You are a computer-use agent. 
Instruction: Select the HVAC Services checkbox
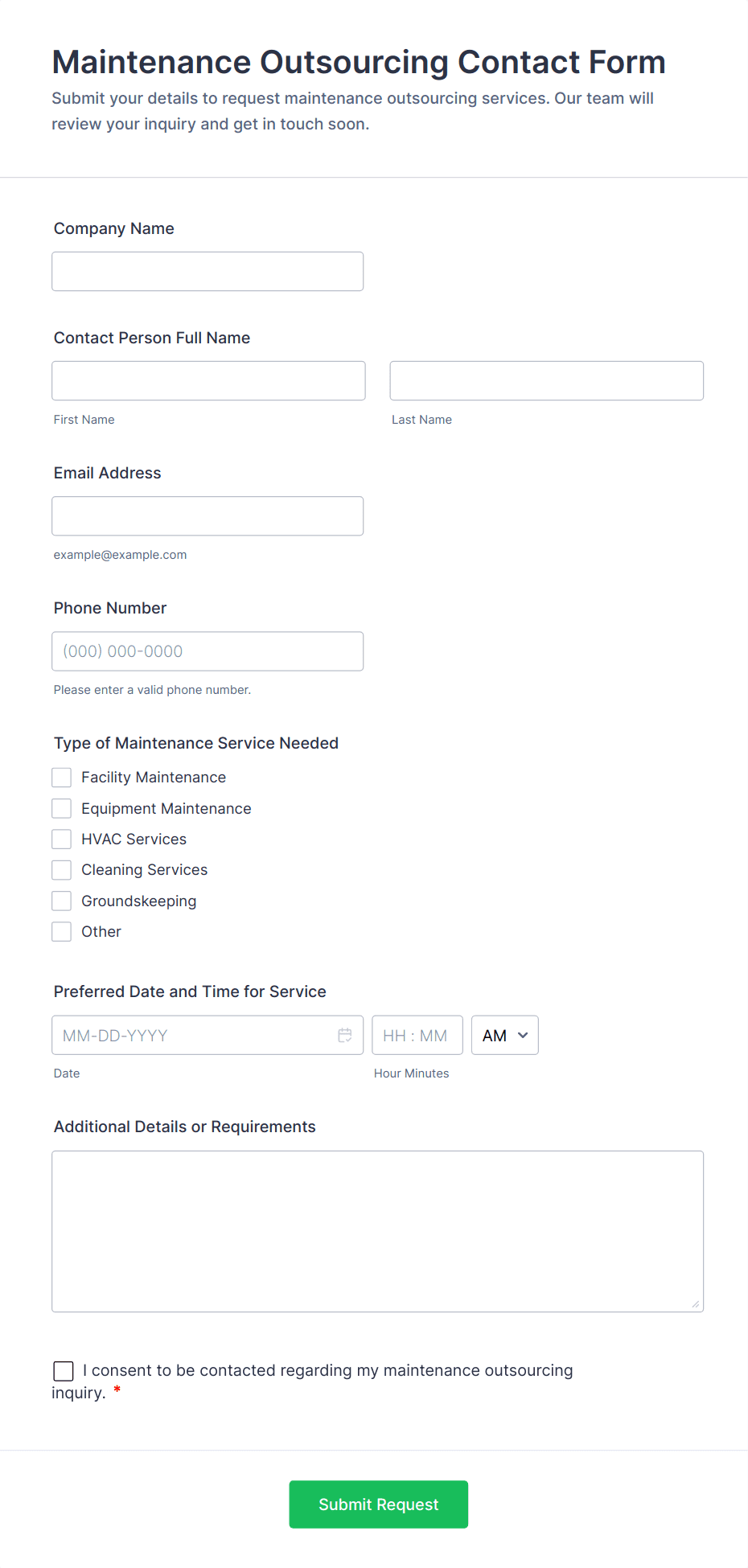[x=62, y=839]
